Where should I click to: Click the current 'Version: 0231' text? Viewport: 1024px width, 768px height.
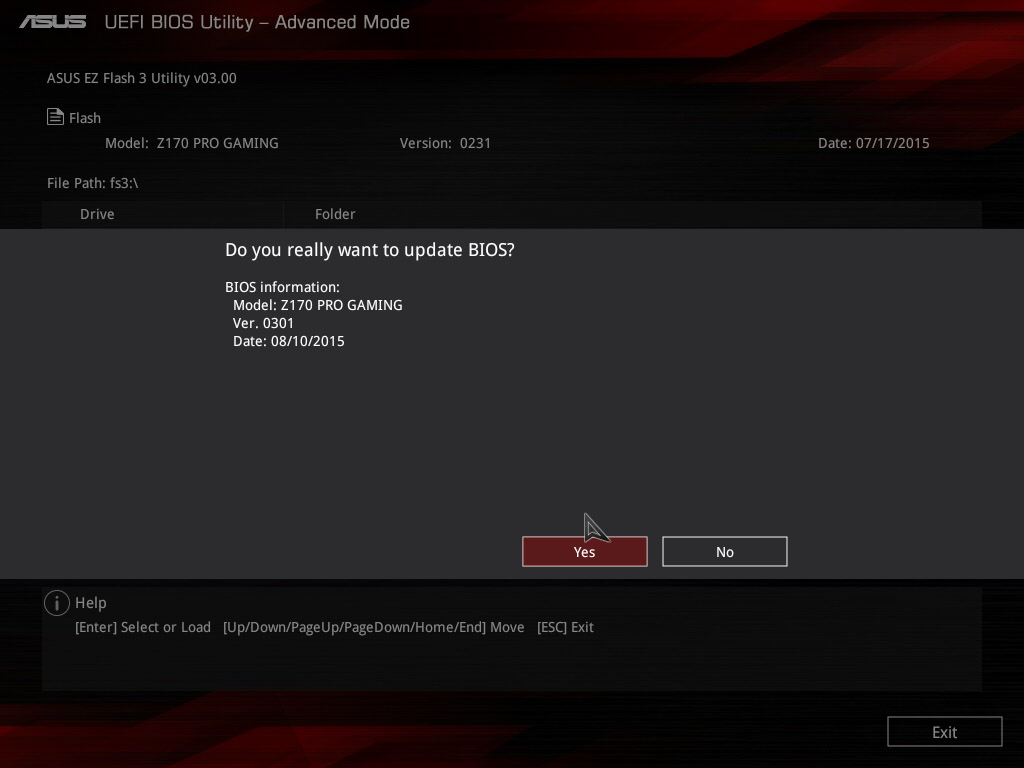click(x=445, y=143)
